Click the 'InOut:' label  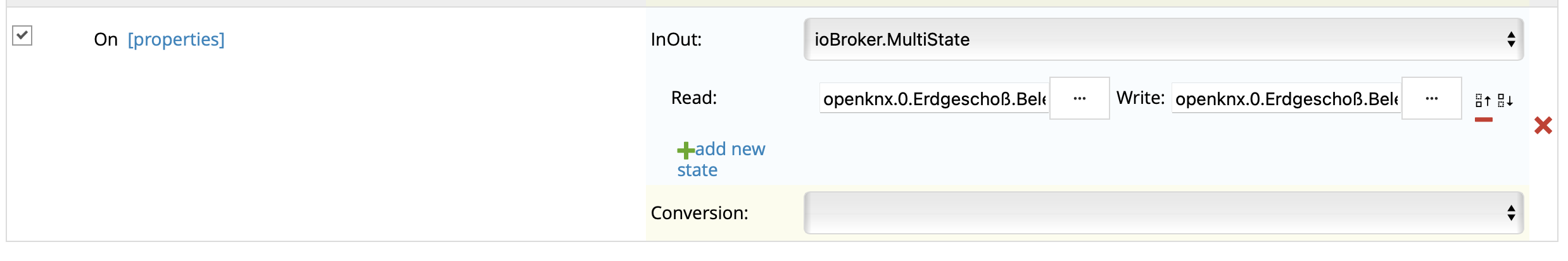click(x=676, y=39)
